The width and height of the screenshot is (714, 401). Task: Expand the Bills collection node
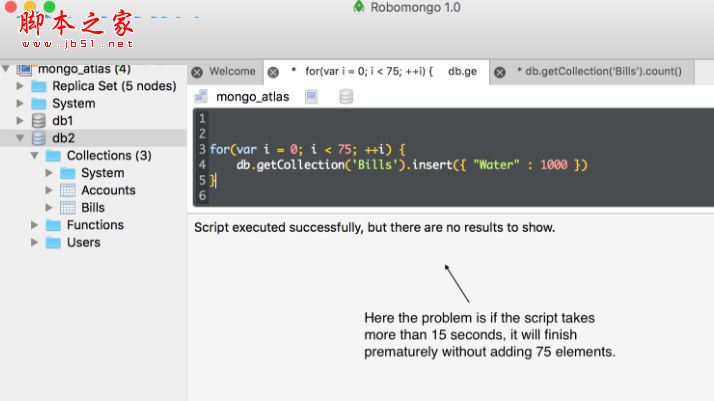50,208
